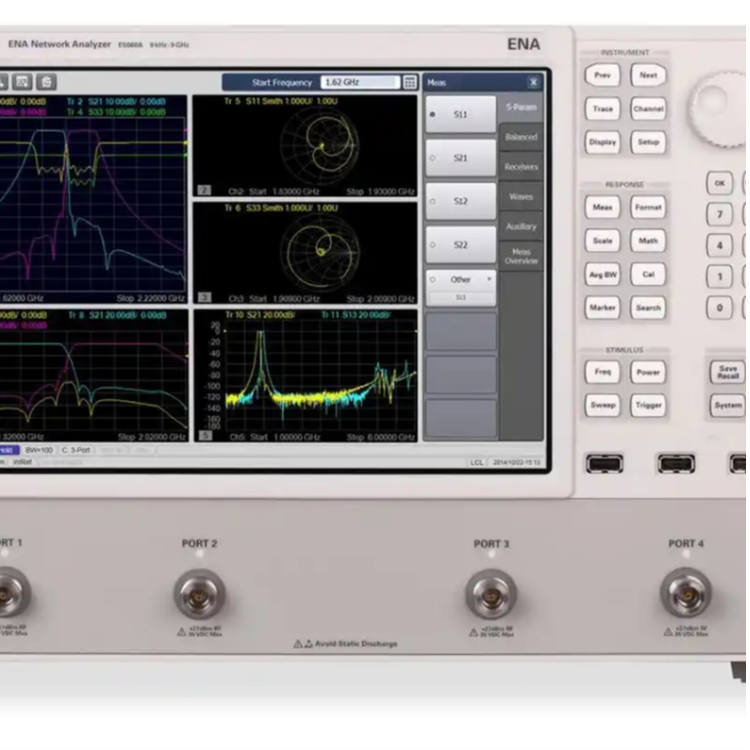Push the Prev hardkey
Viewport: 750px width, 750px height.
tap(602, 75)
